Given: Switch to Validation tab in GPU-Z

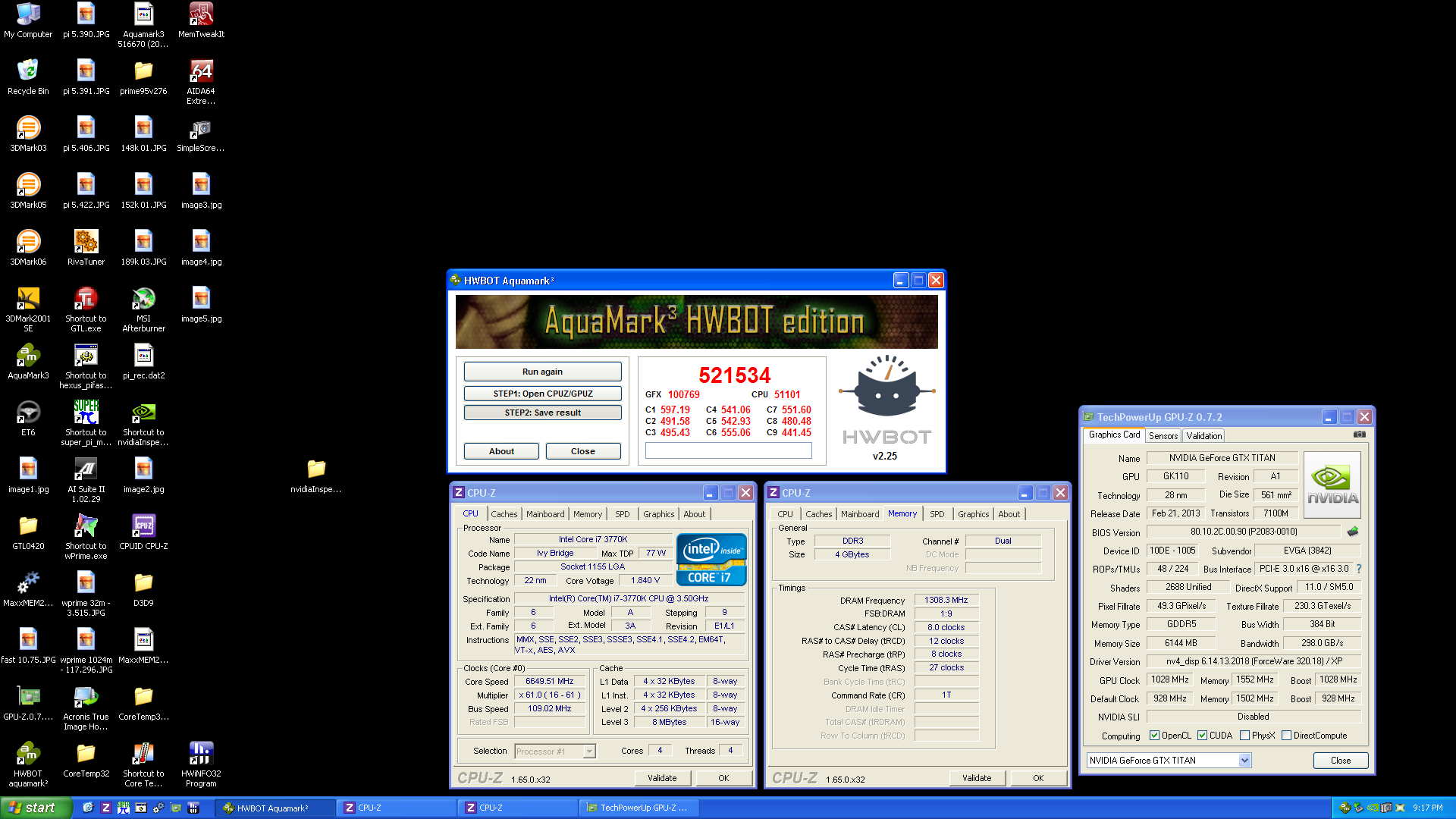Looking at the screenshot, I should (1203, 436).
